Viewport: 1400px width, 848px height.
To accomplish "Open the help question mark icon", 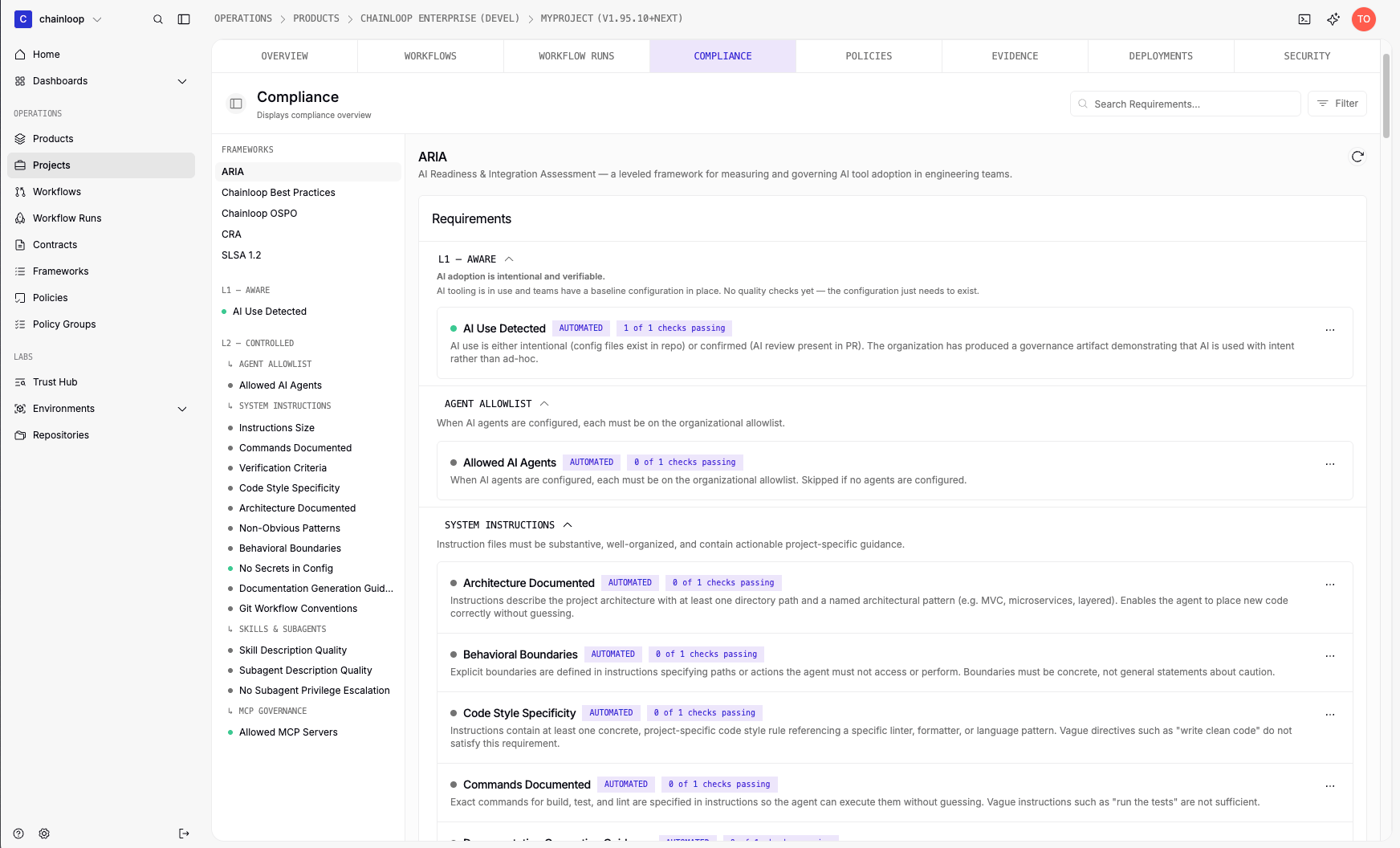I will click(18, 834).
